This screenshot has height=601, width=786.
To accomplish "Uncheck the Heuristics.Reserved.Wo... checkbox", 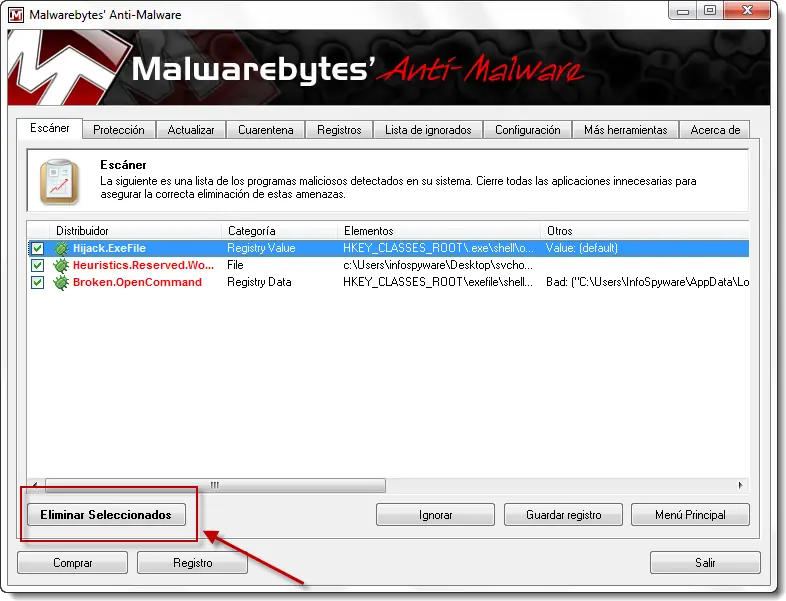I will point(38,265).
